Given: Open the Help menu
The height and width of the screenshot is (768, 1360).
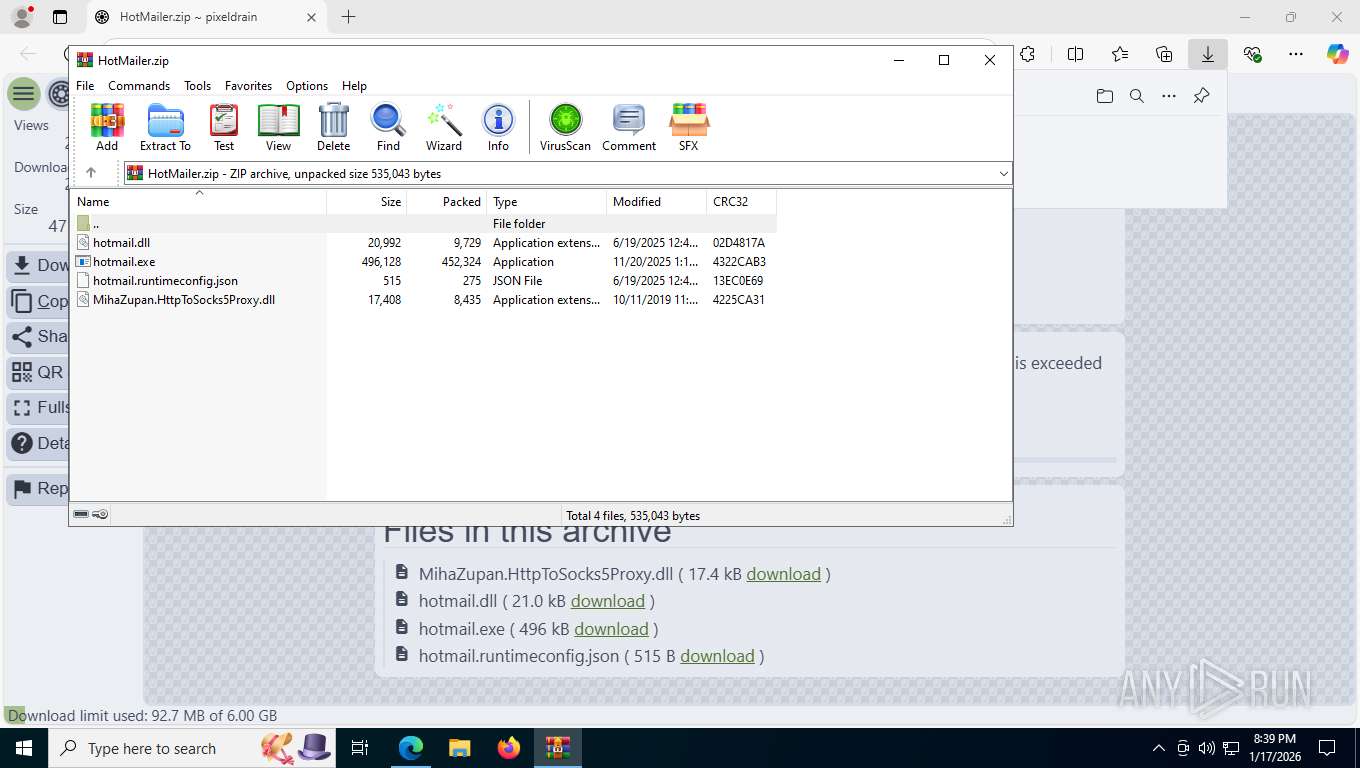Looking at the screenshot, I should pos(354,86).
